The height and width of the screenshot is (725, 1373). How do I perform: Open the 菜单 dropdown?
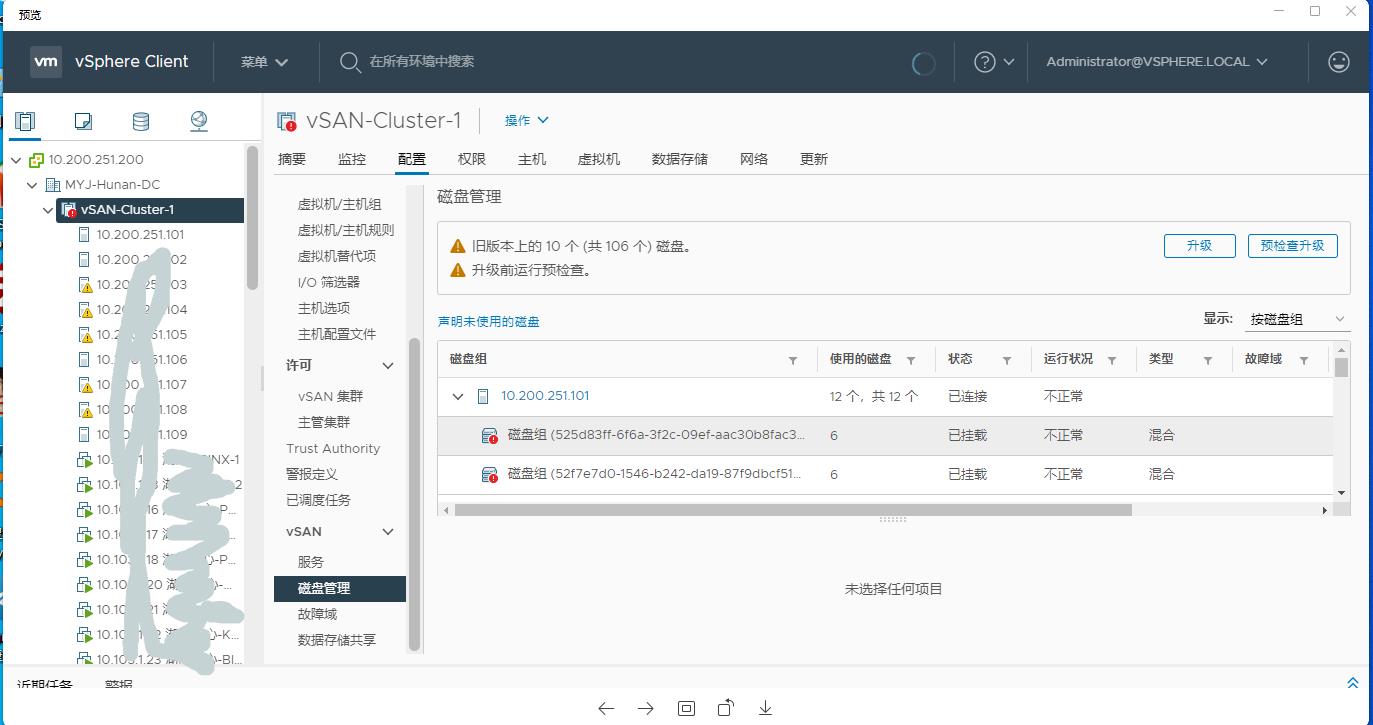[264, 62]
